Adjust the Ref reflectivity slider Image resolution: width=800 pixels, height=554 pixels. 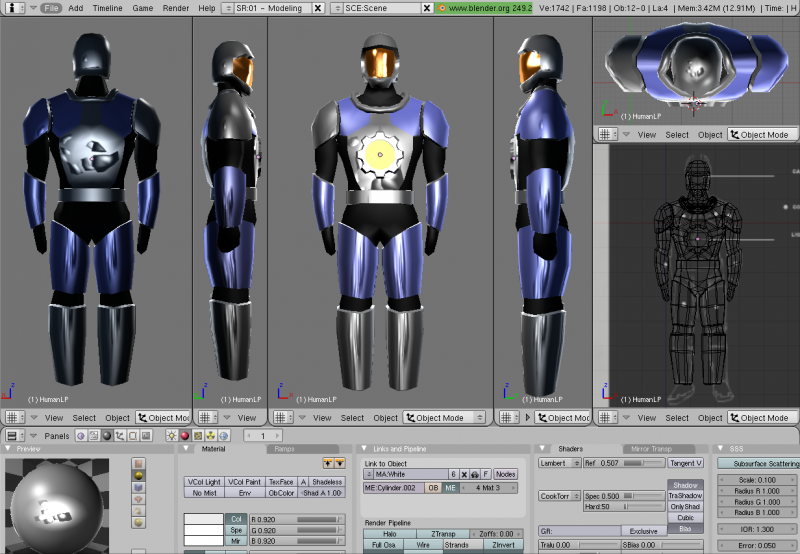pos(621,463)
